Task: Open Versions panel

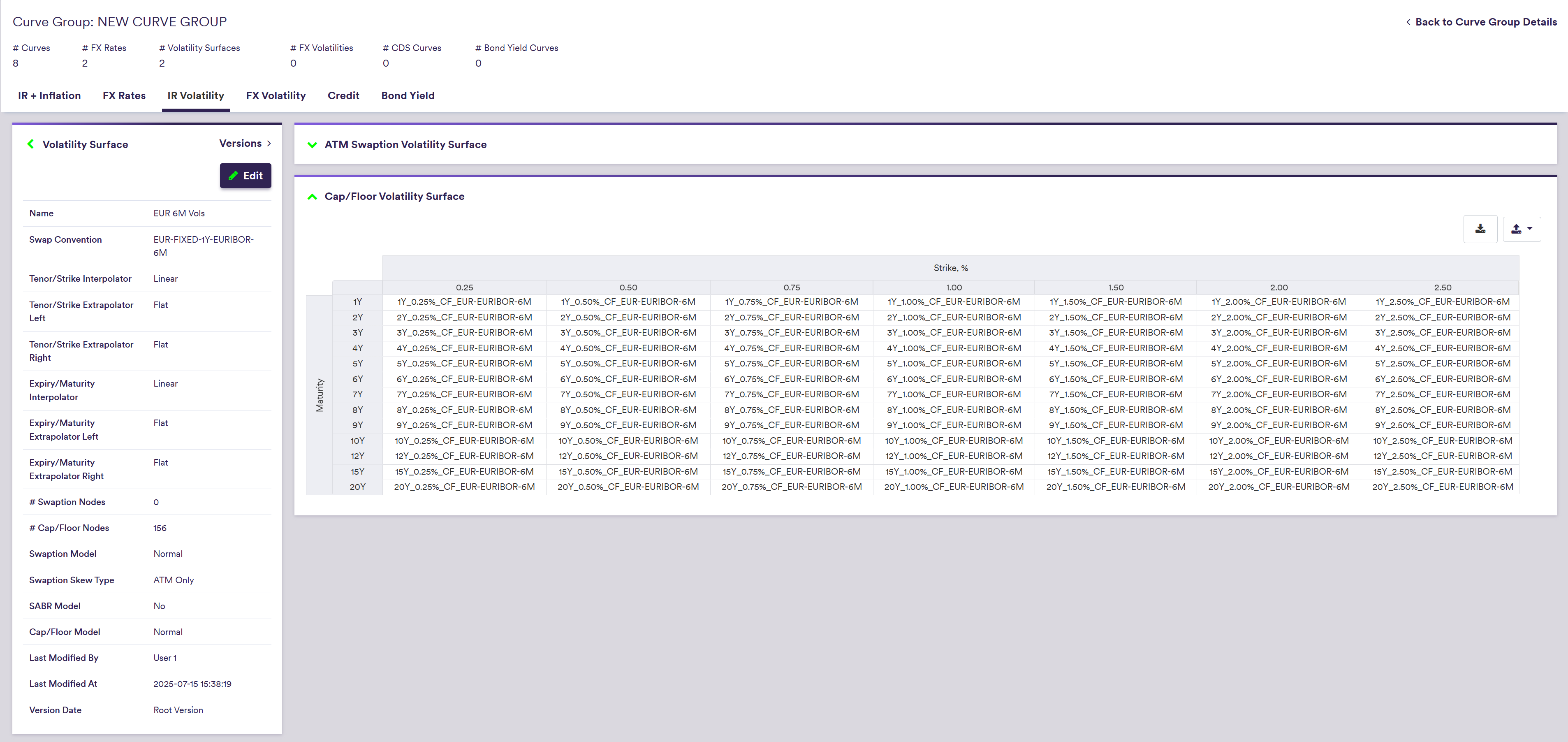Action: click(245, 144)
